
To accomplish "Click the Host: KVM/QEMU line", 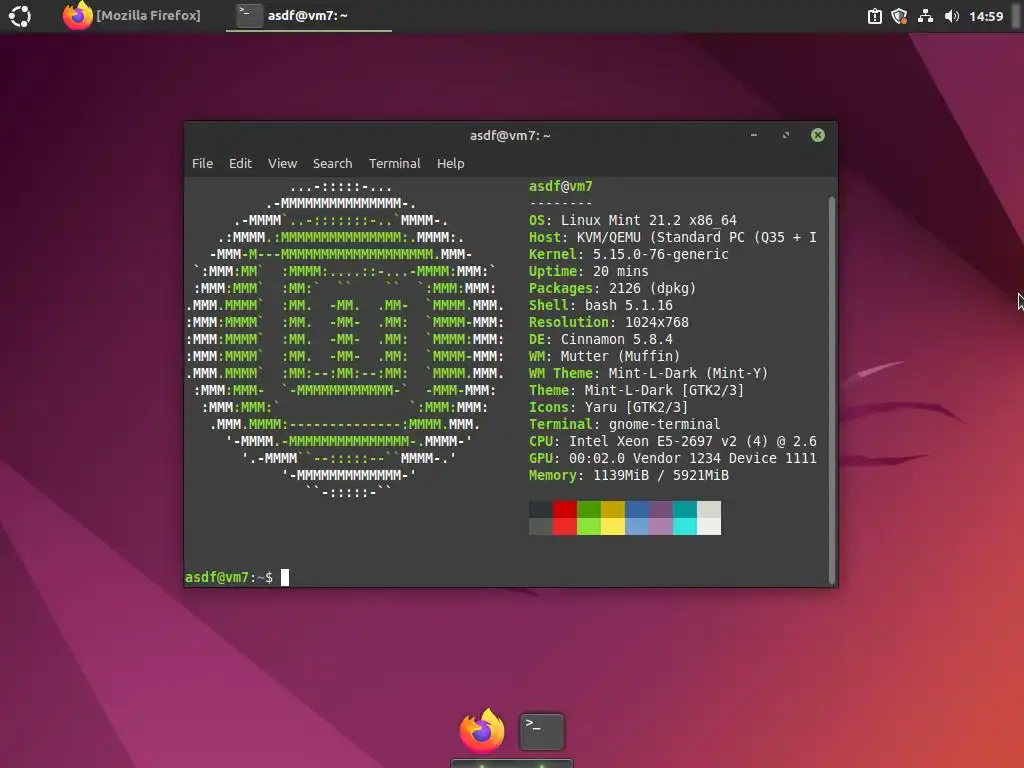I will pos(672,237).
